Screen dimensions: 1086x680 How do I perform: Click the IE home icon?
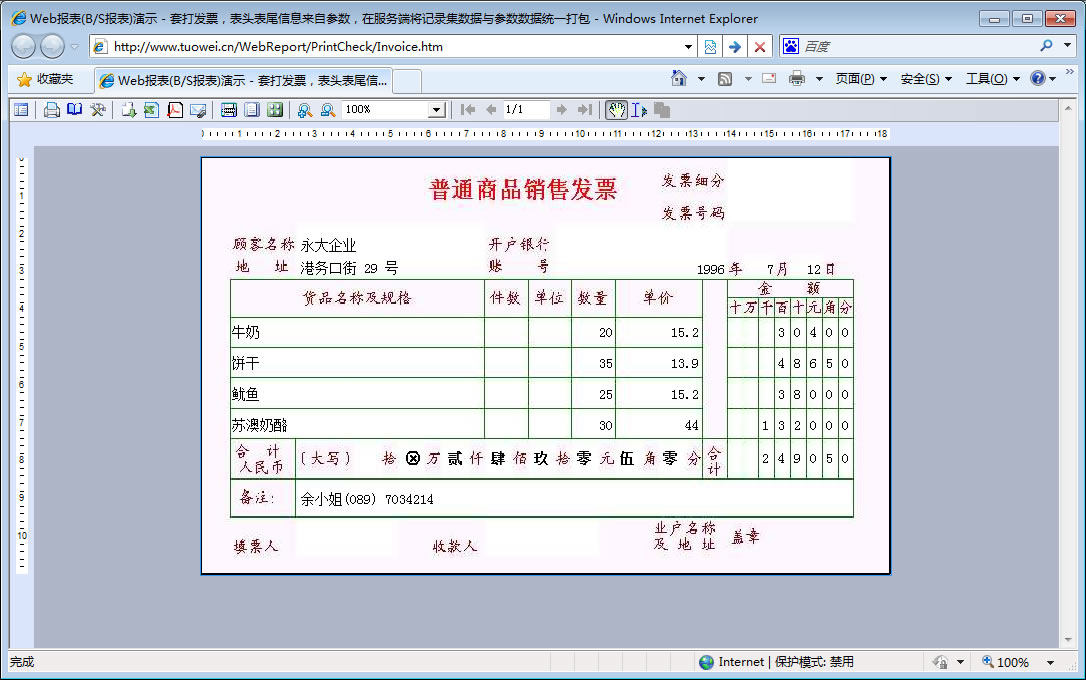pos(679,79)
